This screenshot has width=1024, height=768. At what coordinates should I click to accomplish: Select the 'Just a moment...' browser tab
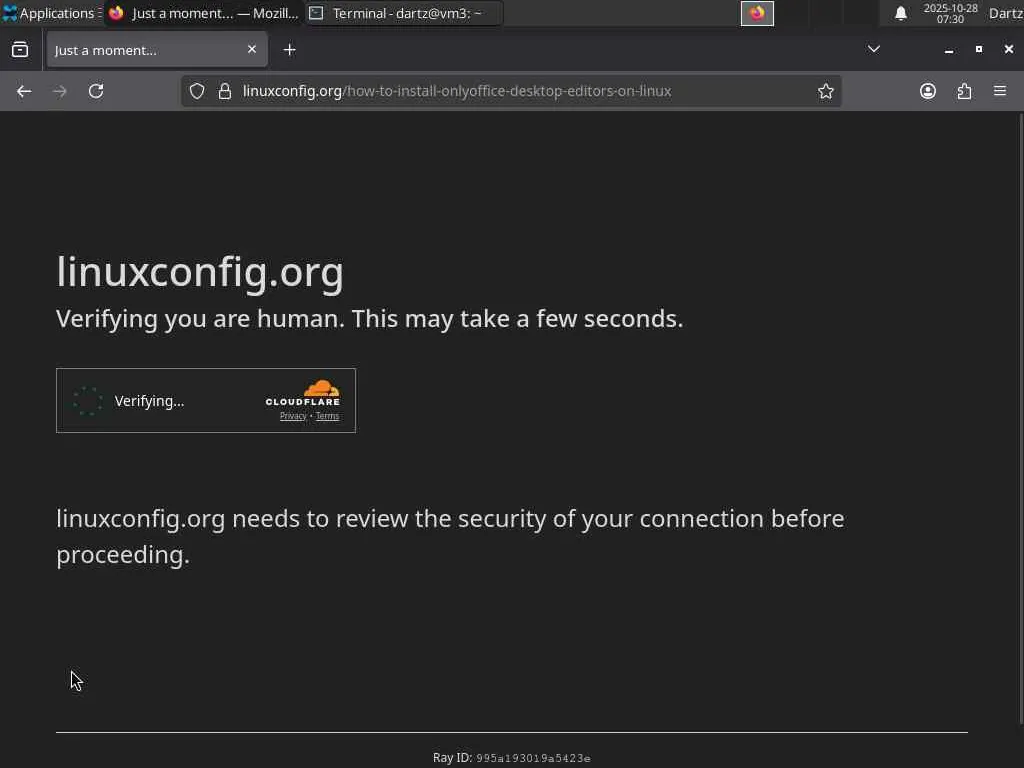pyautogui.click(x=156, y=50)
